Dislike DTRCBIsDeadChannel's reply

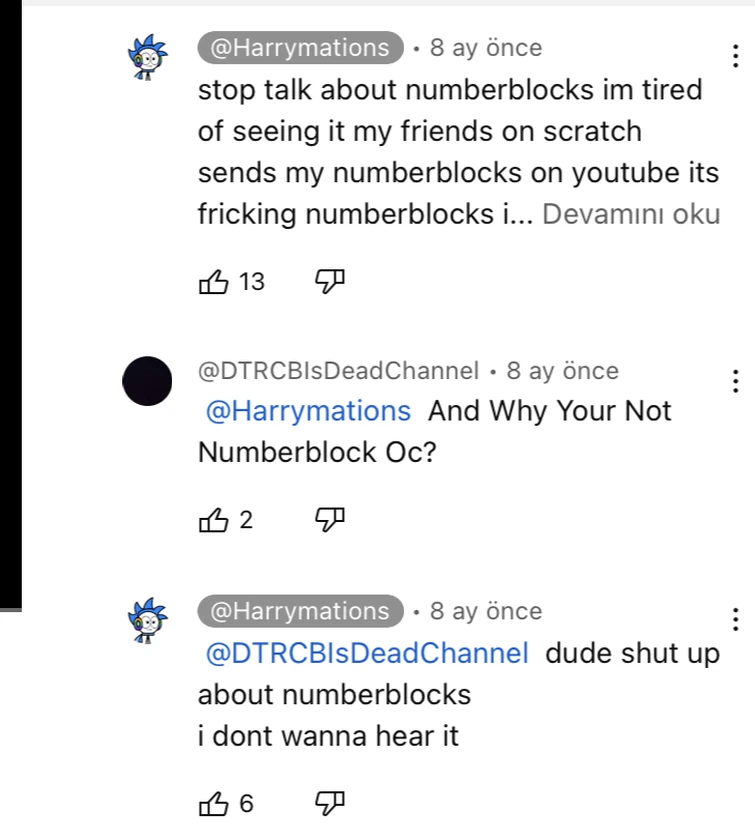tap(329, 519)
